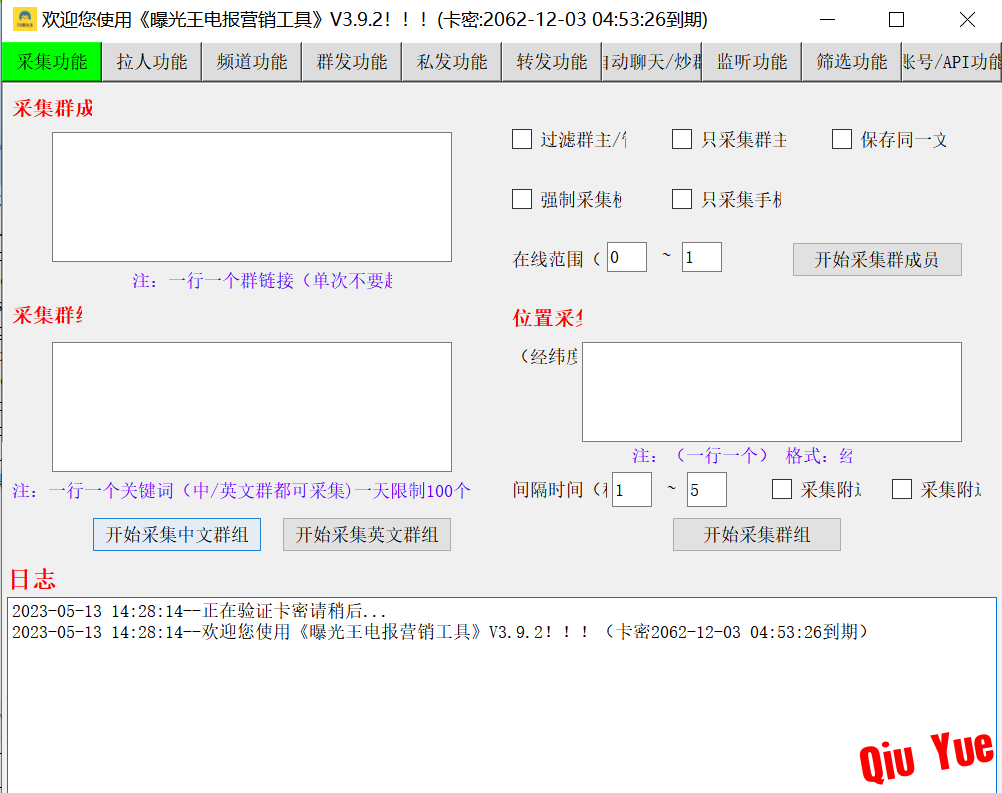Tick the 只采集群主 checkbox
Screen dimensions: 1002x793
point(682,140)
